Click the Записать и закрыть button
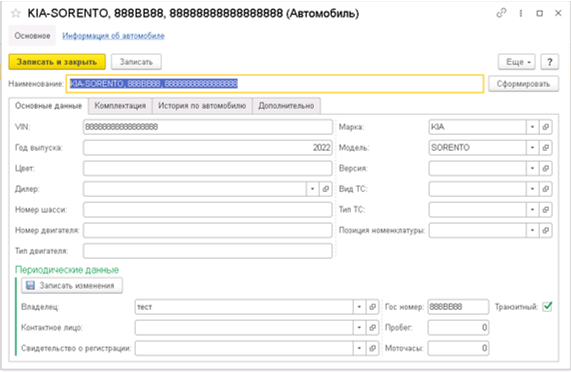The width and height of the screenshot is (571, 372). click(57, 62)
